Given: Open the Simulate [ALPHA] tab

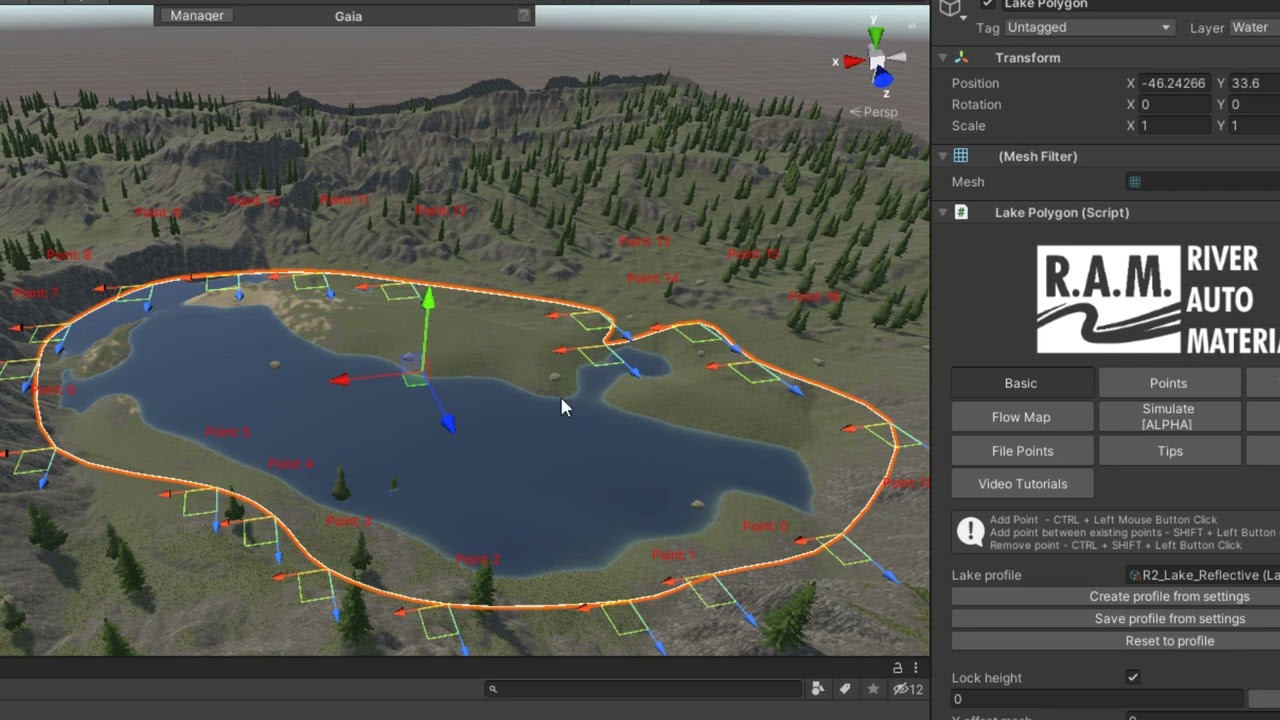Looking at the screenshot, I should pyautogui.click(x=1168, y=417).
